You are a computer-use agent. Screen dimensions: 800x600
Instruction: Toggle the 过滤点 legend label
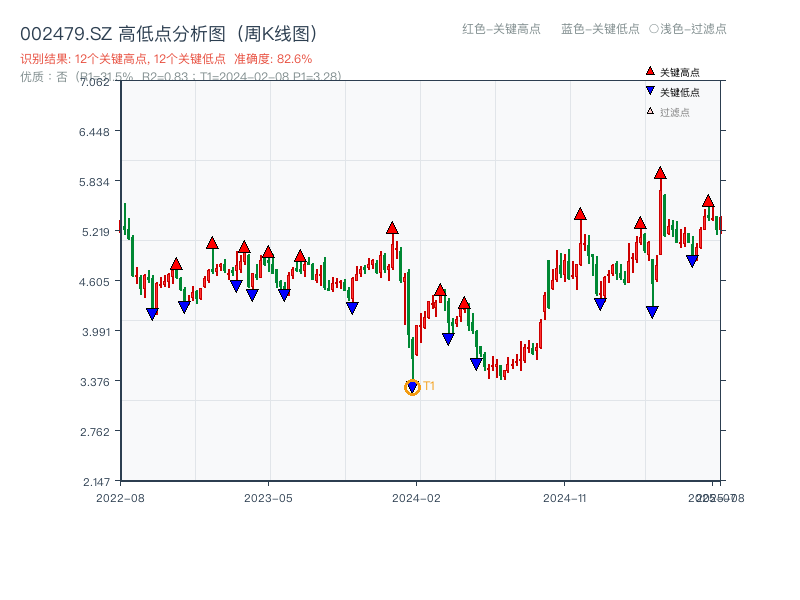[x=674, y=112]
